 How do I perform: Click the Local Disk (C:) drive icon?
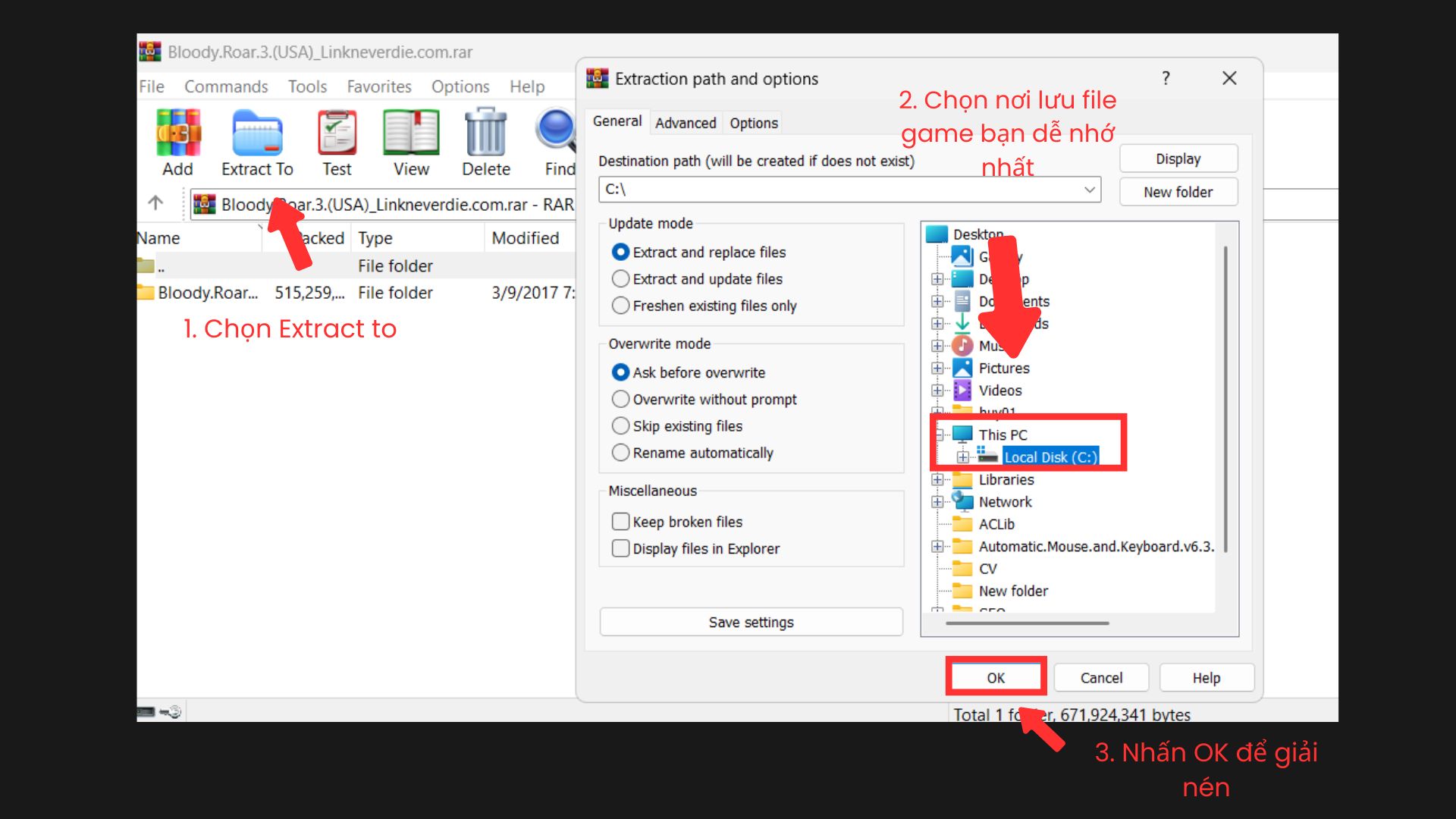click(987, 455)
